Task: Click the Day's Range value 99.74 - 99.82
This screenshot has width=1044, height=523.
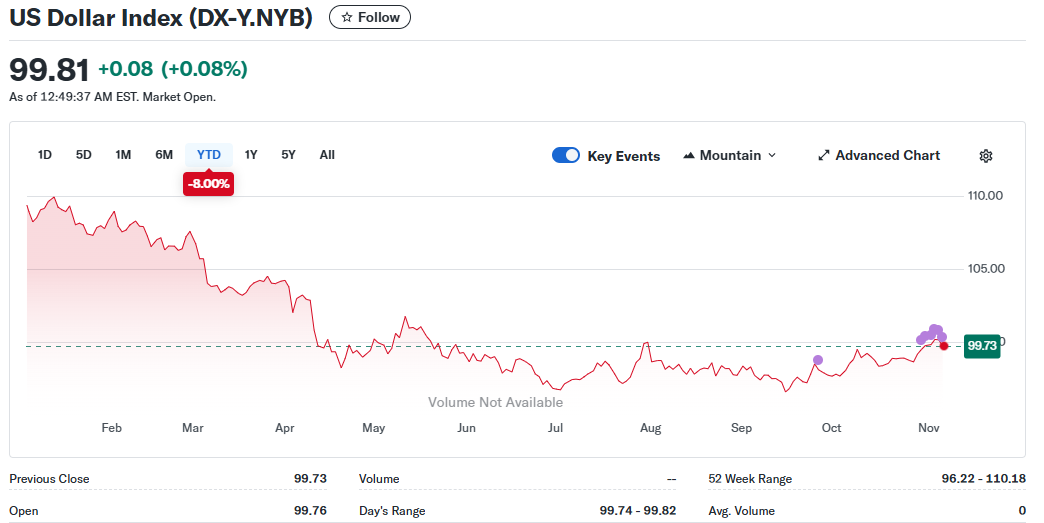Action: [x=638, y=510]
